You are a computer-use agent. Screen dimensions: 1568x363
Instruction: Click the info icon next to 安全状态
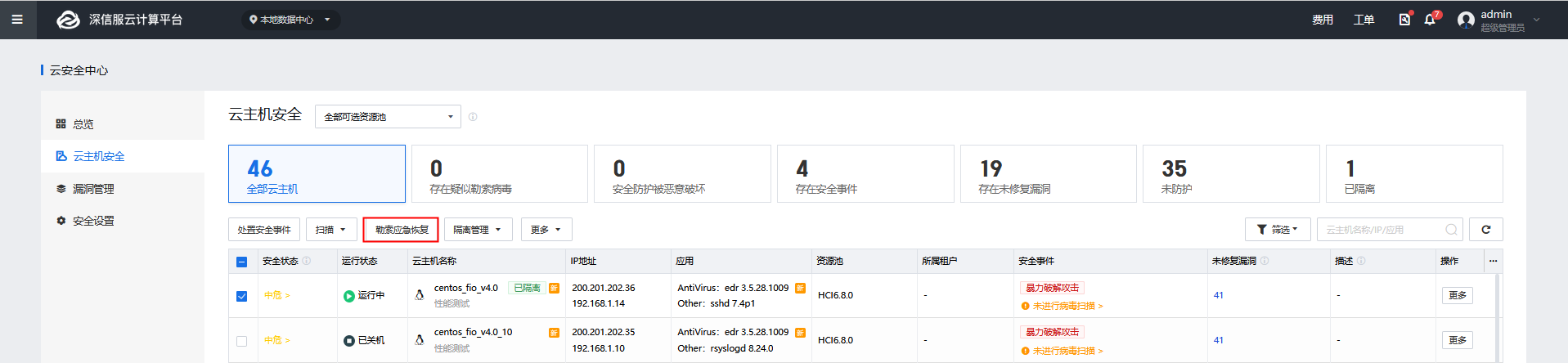click(x=307, y=261)
